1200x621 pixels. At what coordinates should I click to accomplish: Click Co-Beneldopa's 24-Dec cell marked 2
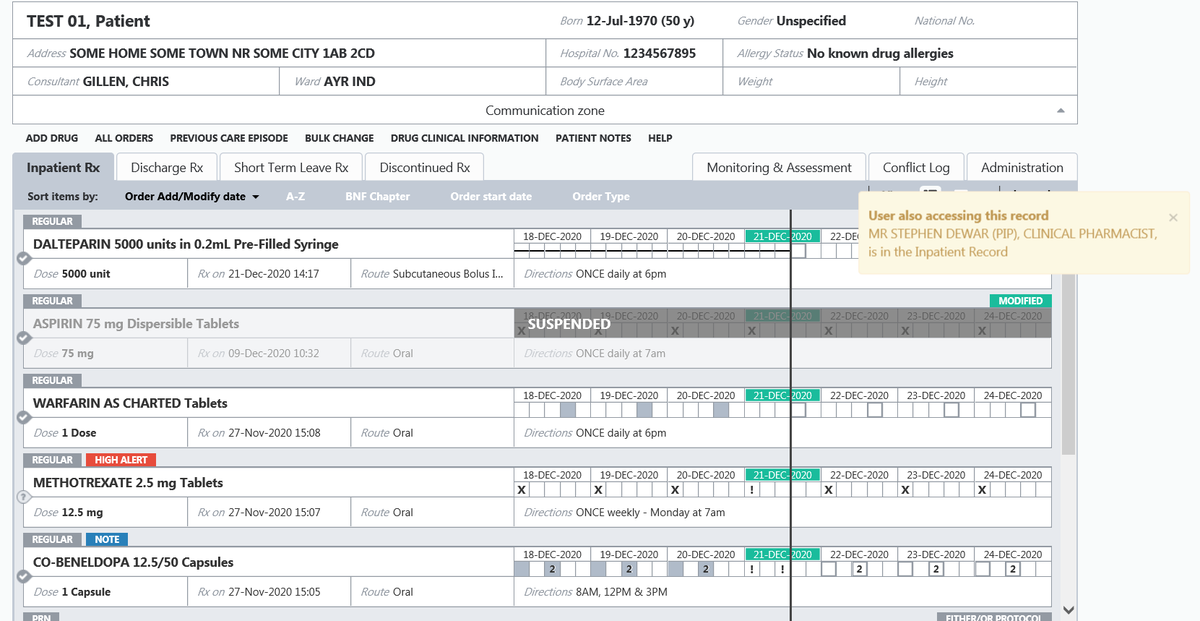[1013, 569]
